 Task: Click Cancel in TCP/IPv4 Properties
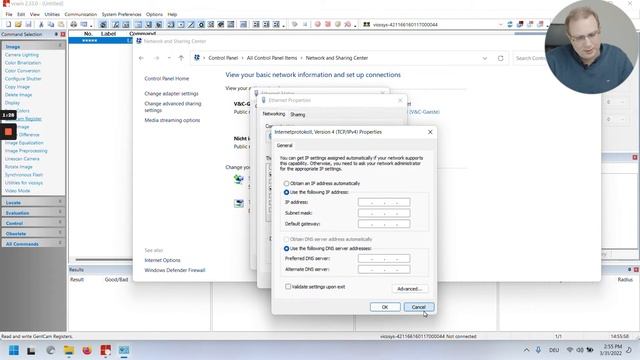[419, 307]
